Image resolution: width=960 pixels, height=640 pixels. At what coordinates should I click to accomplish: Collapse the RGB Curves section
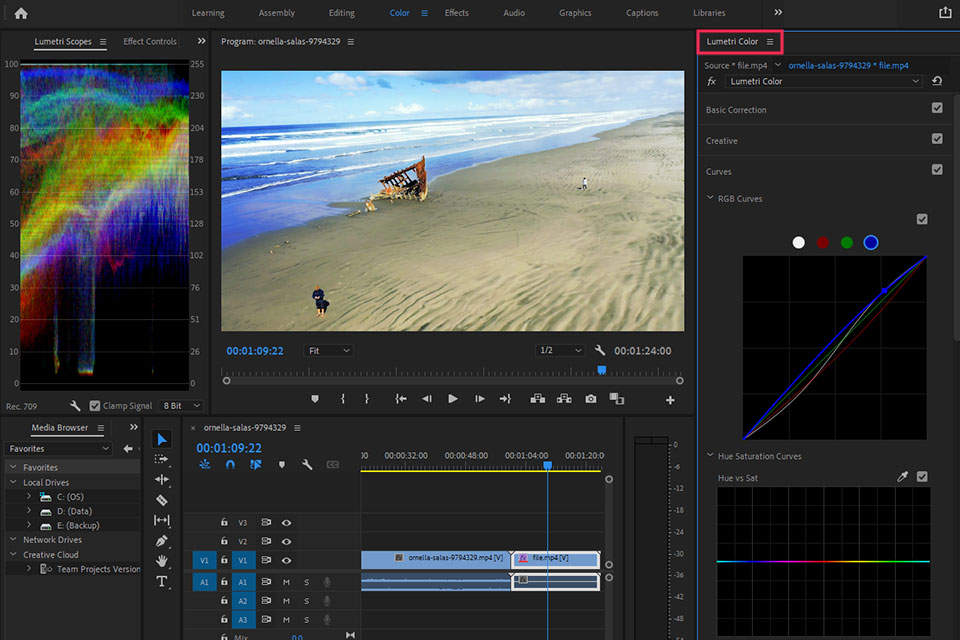(710, 198)
